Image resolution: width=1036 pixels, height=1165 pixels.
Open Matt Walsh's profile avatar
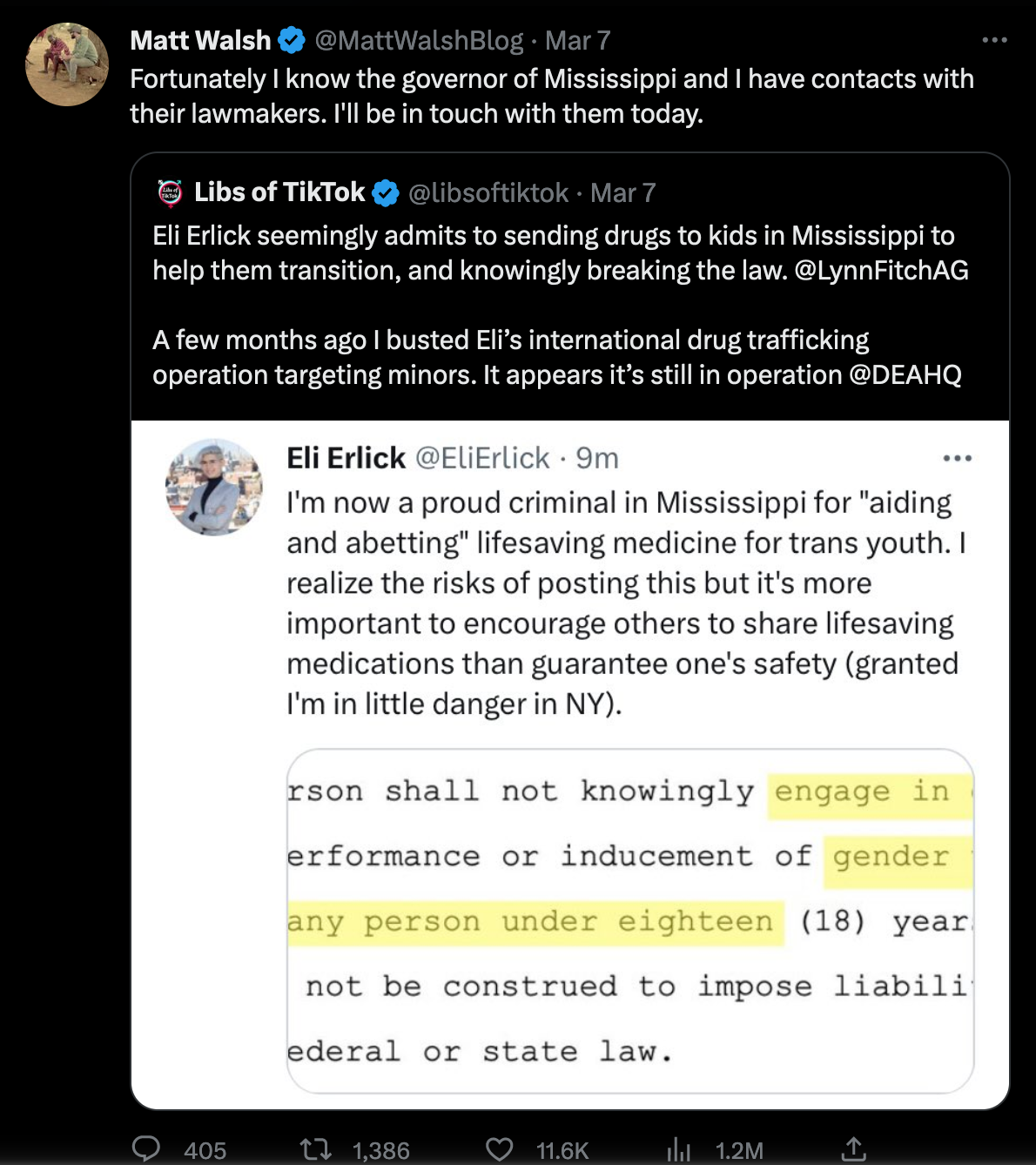67,64
